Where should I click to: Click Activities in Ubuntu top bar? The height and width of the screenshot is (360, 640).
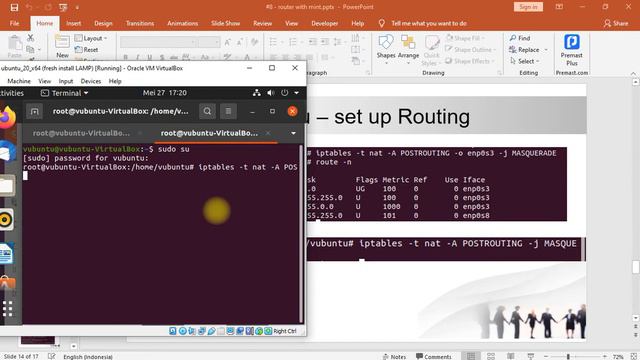[x=12, y=93]
